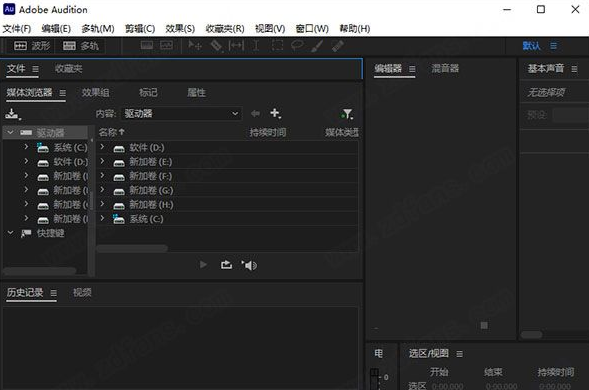Open 文件(F) menu
The height and width of the screenshot is (390, 589).
pyautogui.click(x=17, y=29)
